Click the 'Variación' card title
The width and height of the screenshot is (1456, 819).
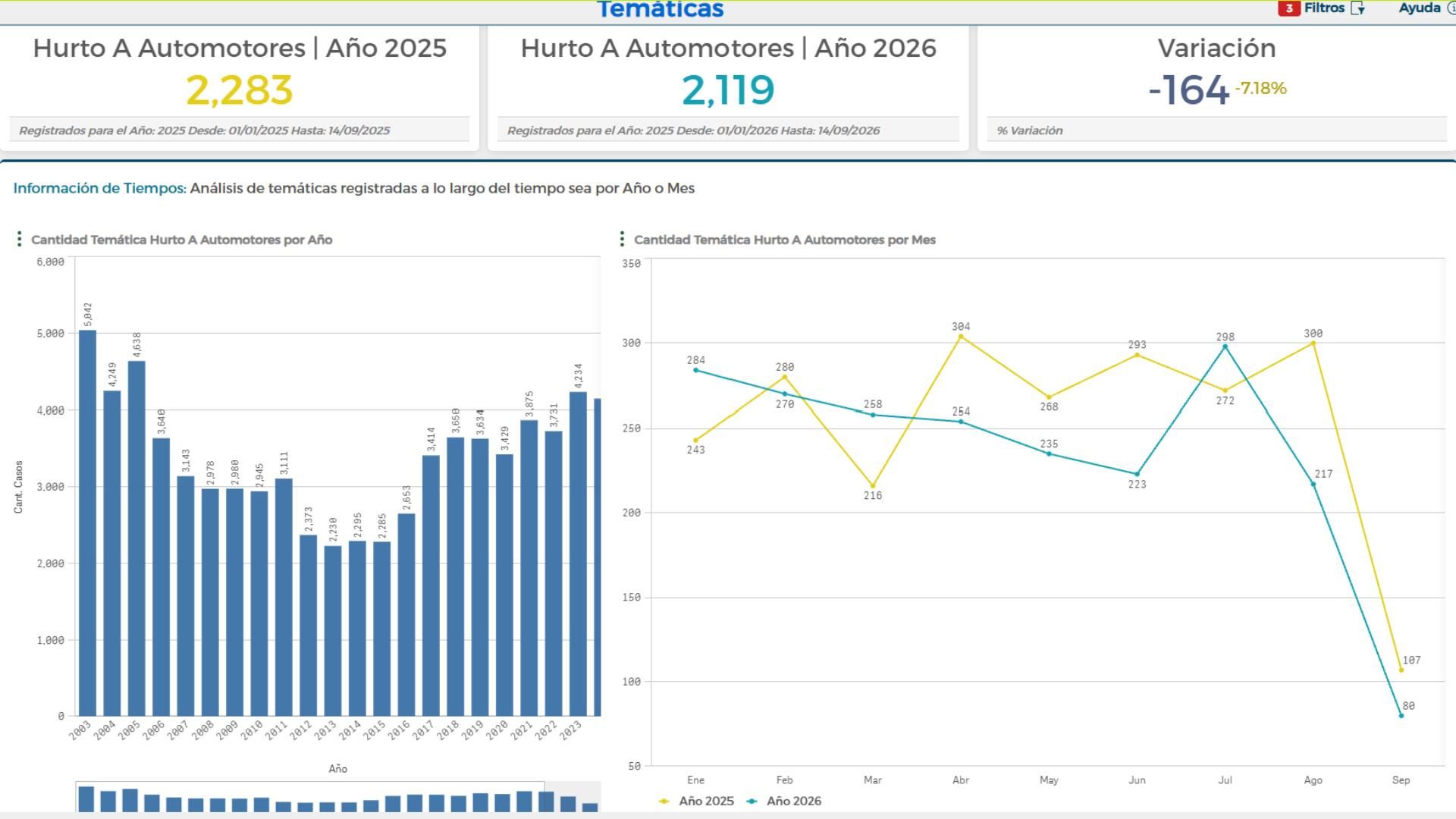(x=1216, y=48)
